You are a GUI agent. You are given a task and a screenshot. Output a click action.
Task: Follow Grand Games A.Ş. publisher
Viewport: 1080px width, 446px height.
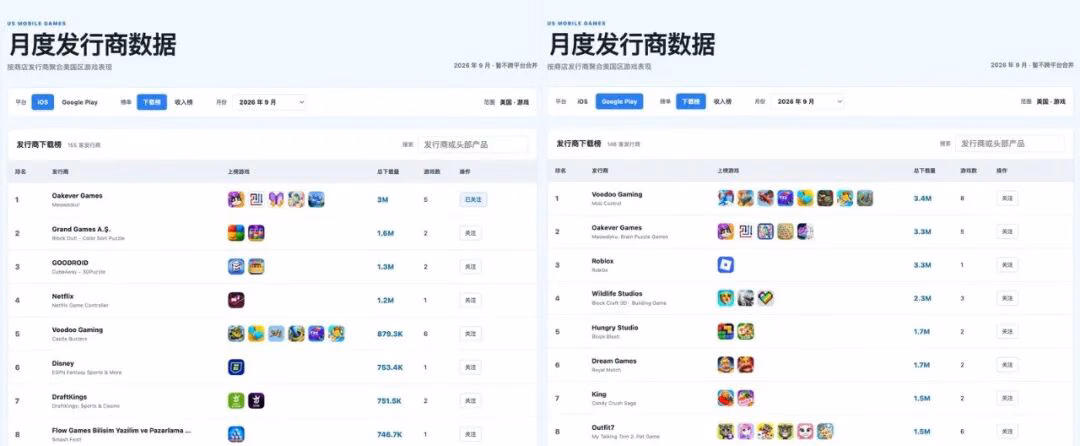pos(470,233)
